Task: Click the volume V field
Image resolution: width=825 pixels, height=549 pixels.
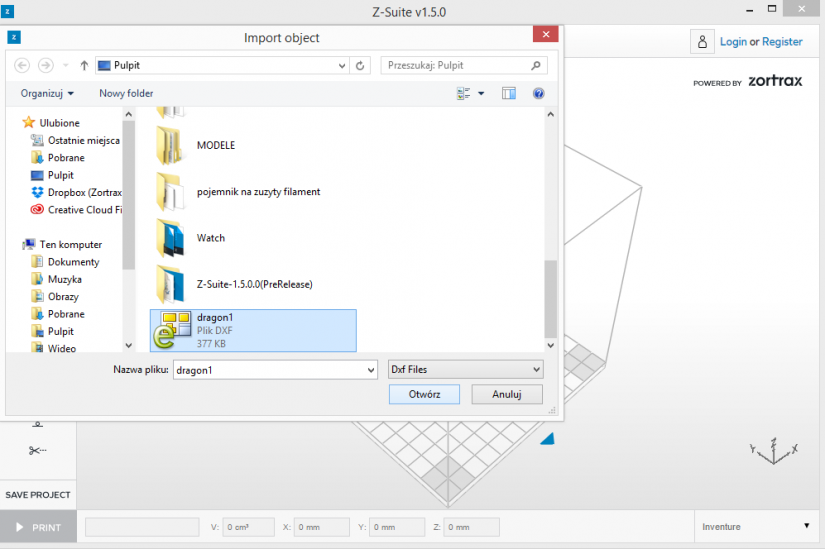Action: click(248, 527)
